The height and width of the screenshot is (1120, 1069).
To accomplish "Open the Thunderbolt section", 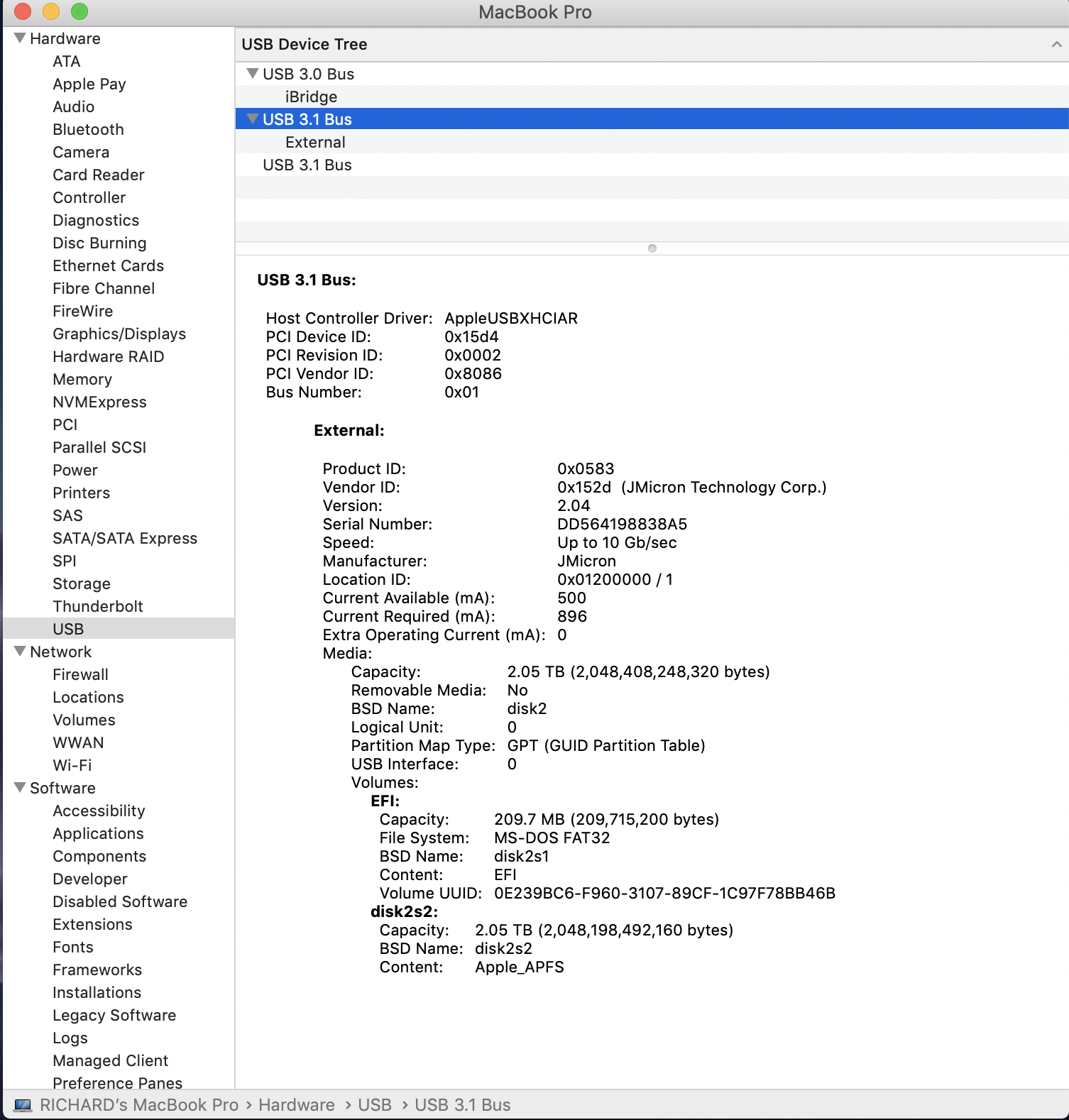I will click(98, 606).
